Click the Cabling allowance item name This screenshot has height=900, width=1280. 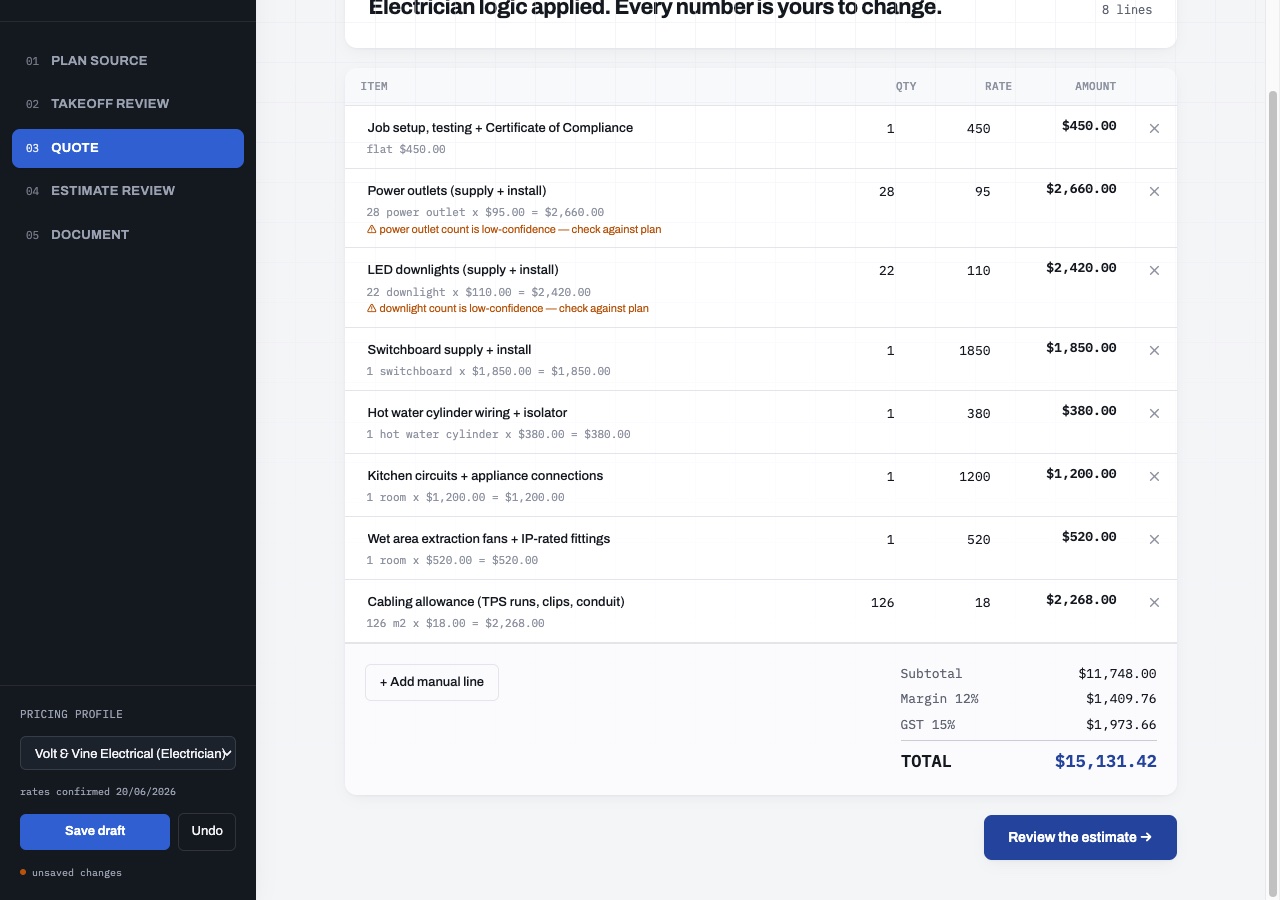496,602
